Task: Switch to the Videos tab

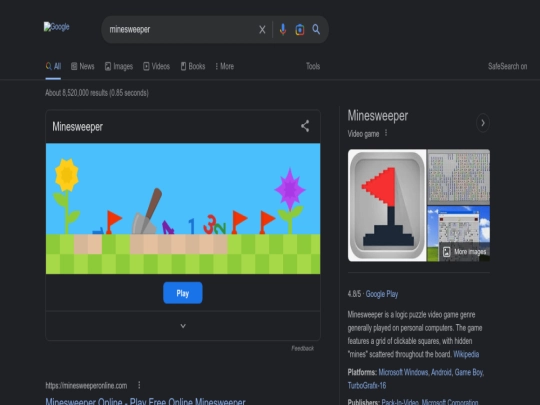Action: [x=156, y=66]
